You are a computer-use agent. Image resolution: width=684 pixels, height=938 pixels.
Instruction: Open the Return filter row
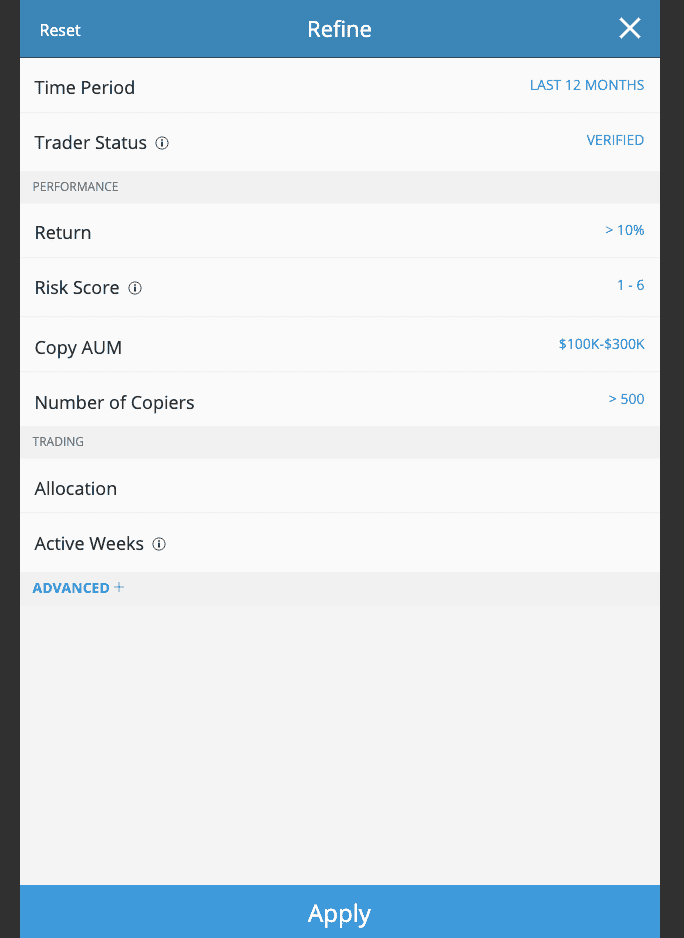coord(340,231)
